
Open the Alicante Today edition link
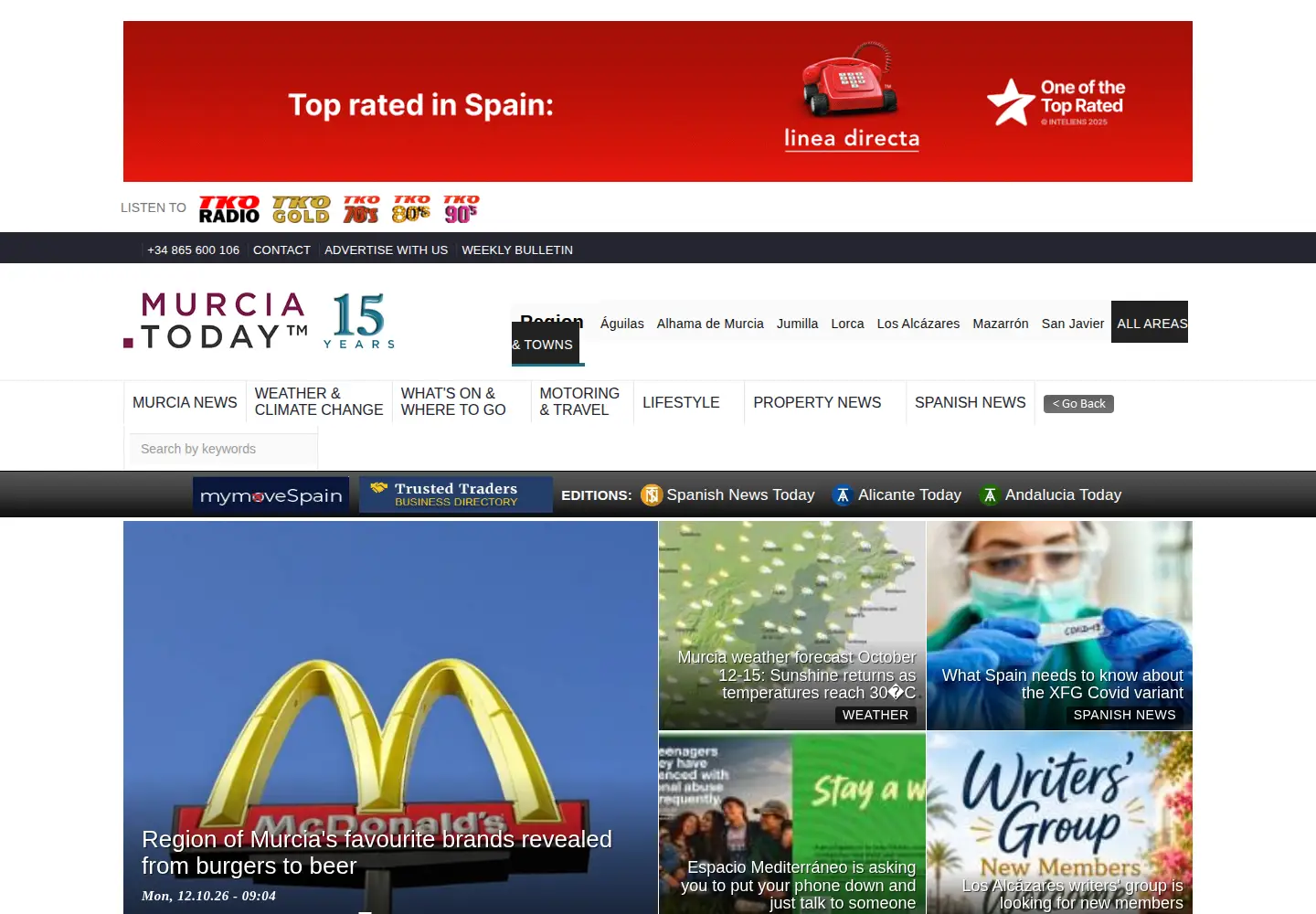tap(909, 494)
